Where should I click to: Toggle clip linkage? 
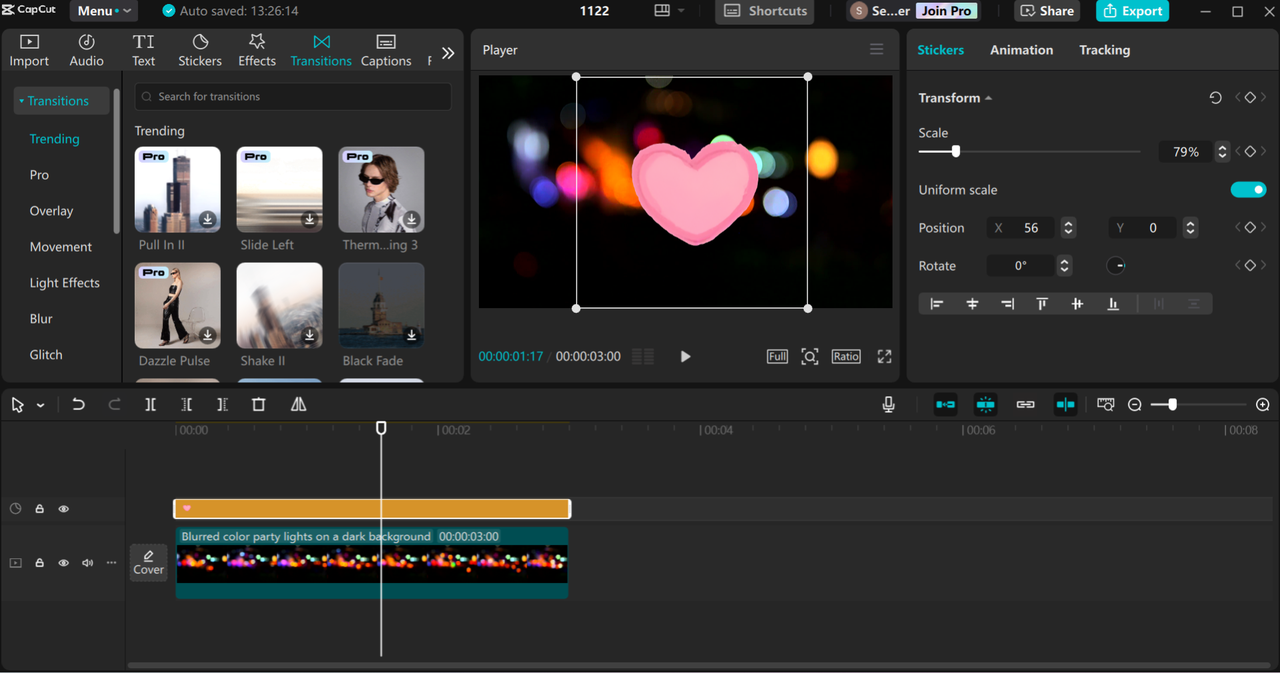(1025, 404)
